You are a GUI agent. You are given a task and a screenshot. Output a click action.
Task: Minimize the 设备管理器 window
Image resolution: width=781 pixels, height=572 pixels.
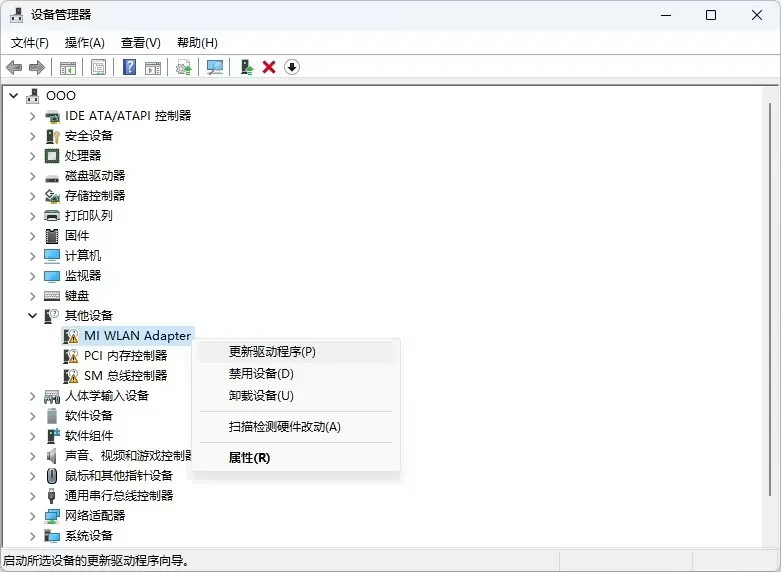coord(666,15)
